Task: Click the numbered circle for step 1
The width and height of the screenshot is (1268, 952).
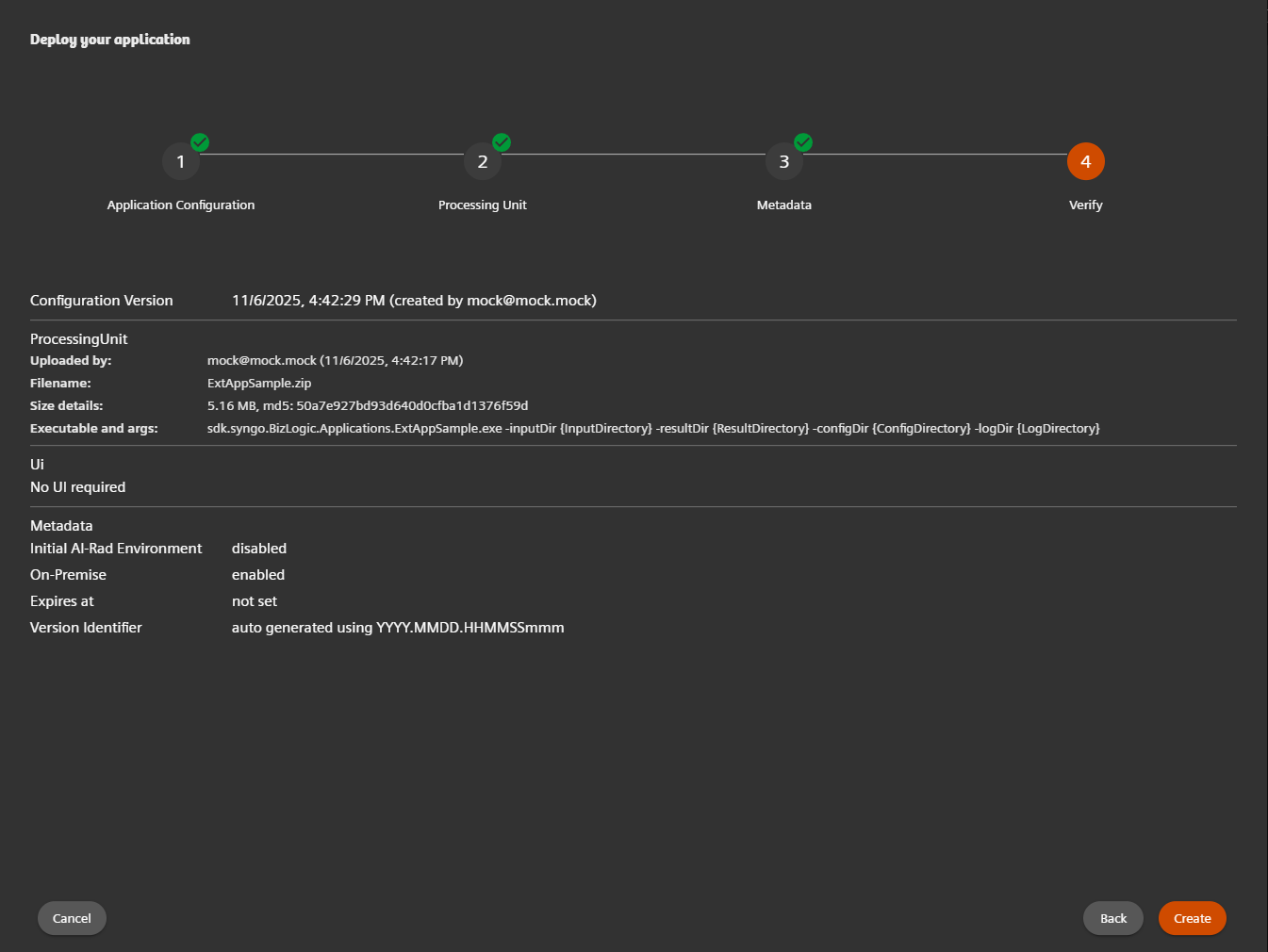Action: click(181, 161)
